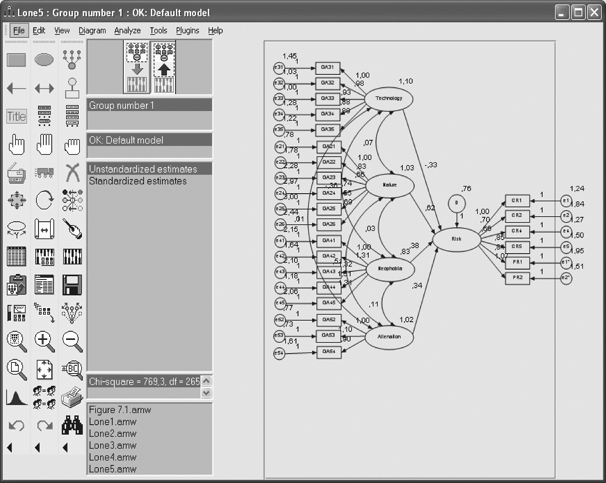This screenshot has height=483, width=606.
Task: Open Lone3.amw from the file list
Action: pos(112,446)
